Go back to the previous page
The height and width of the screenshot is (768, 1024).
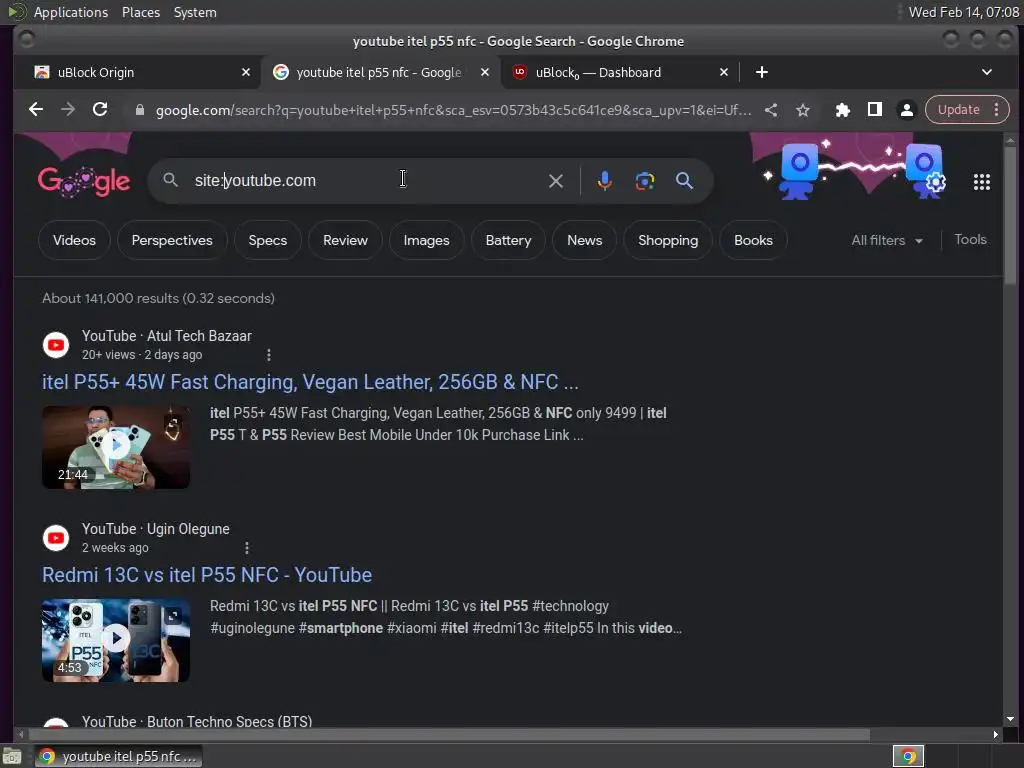[36, 110]
